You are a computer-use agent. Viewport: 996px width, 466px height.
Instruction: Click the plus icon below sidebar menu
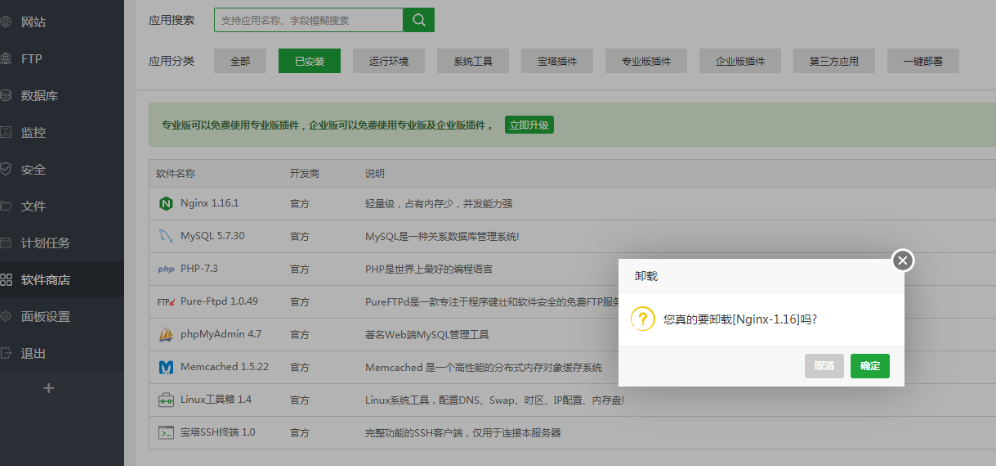[x=48, y=388]
